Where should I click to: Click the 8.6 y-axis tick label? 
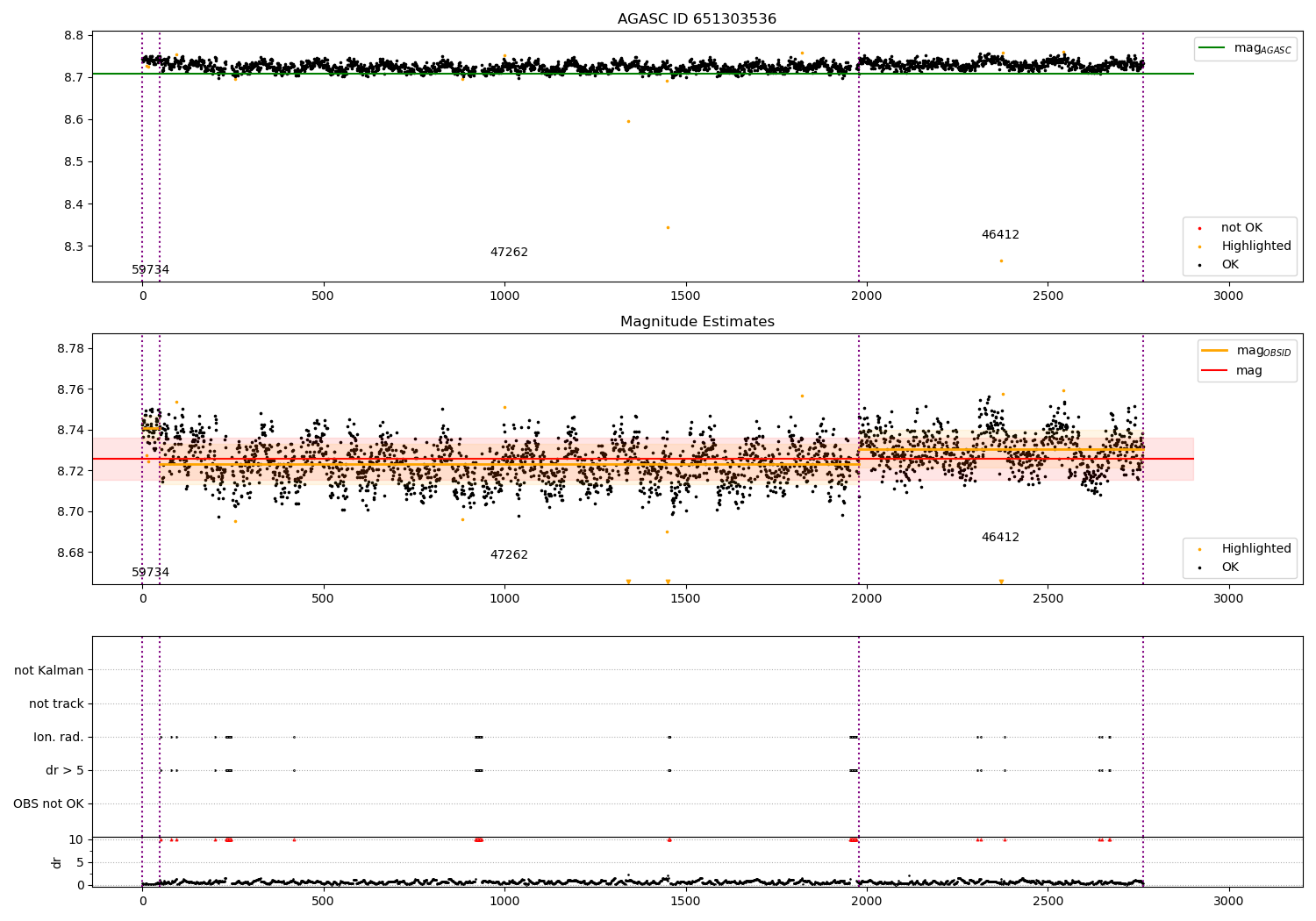(74, 120)
